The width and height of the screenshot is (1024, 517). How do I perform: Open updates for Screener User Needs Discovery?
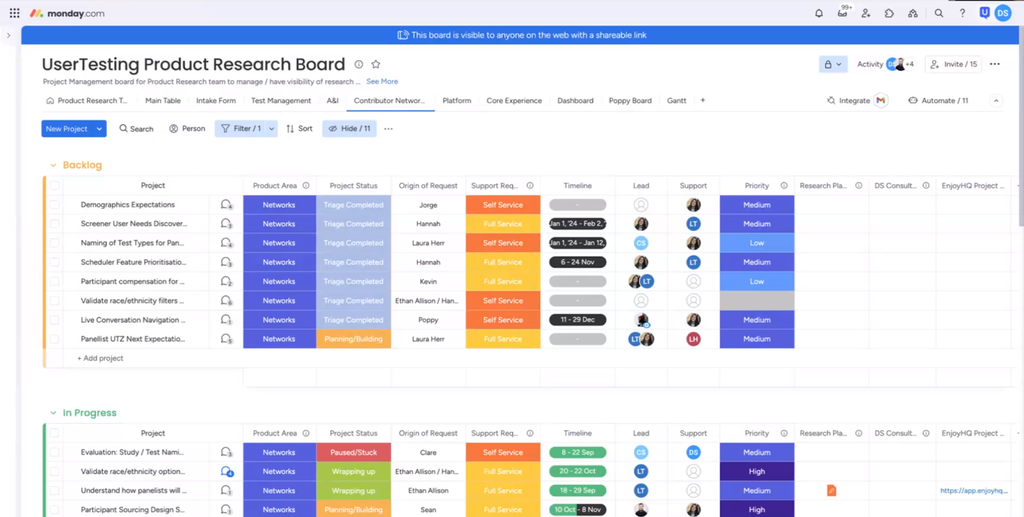226,224
